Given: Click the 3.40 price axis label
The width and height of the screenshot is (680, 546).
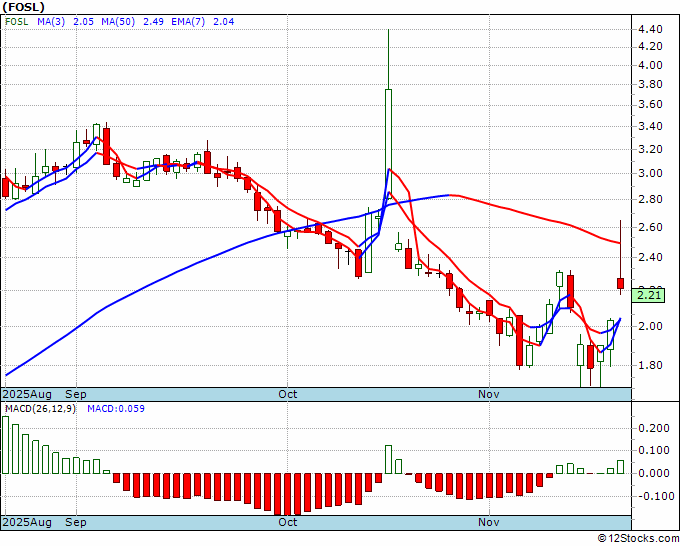Looking at the screenshot, I should coord(650,127).
